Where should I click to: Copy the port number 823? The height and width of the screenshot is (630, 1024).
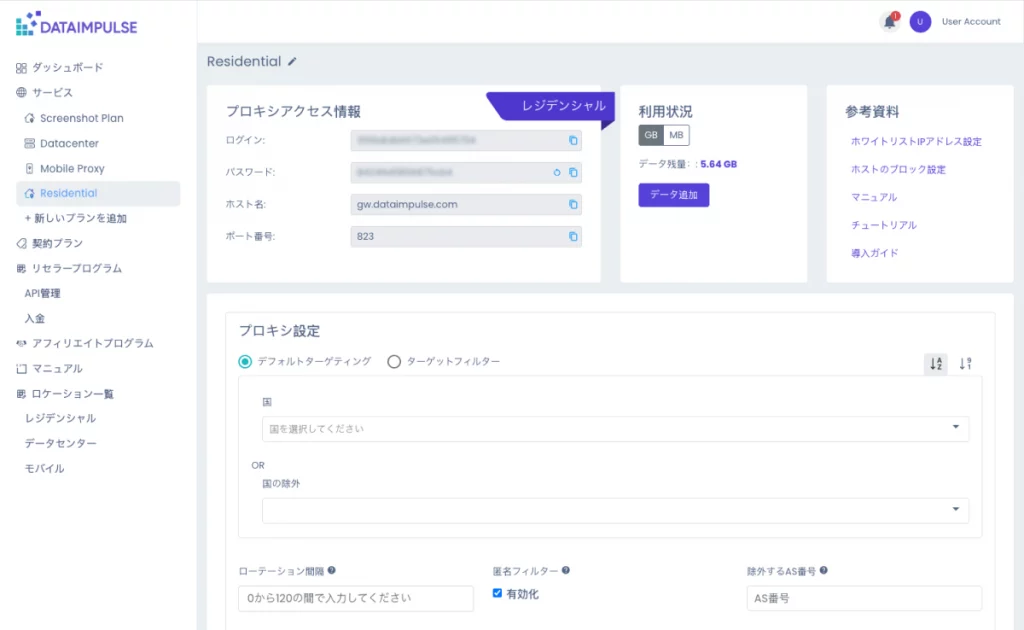coord(573,237)
